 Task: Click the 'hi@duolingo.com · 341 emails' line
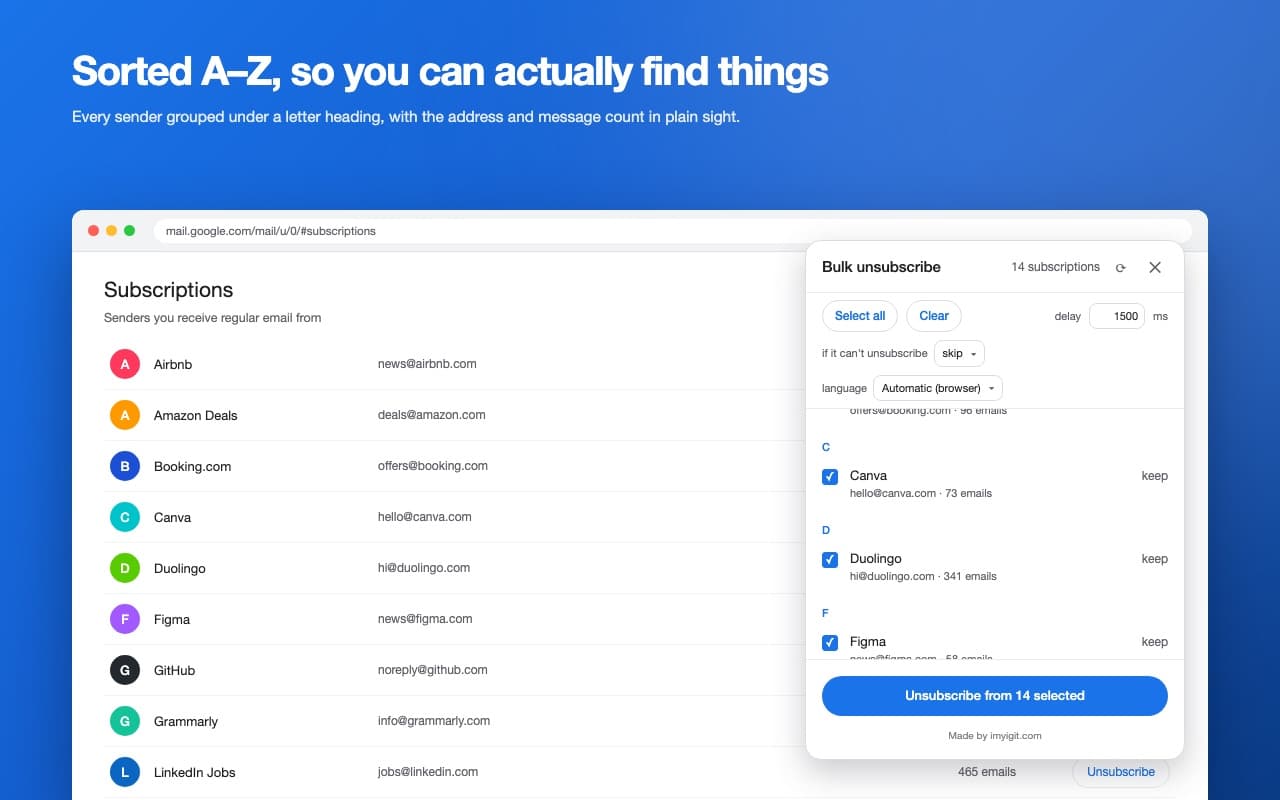coord(923,577)
